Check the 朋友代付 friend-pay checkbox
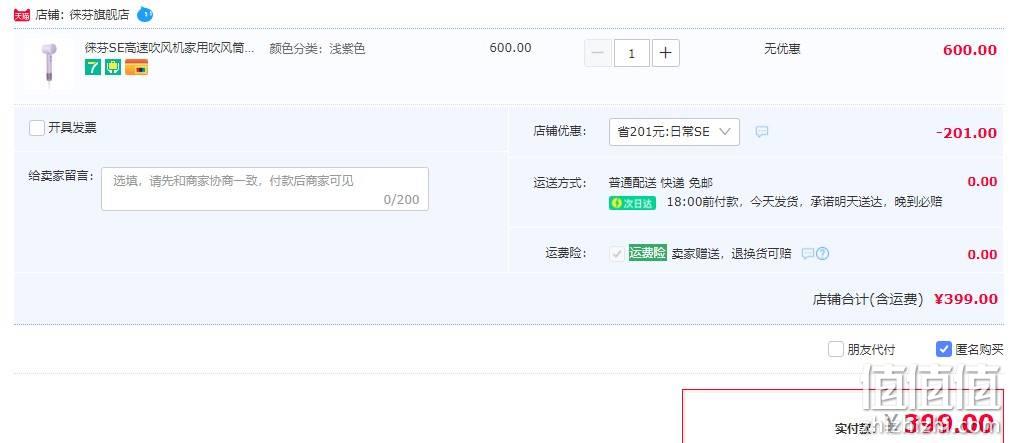1010x443 pixels. (835, 350)
